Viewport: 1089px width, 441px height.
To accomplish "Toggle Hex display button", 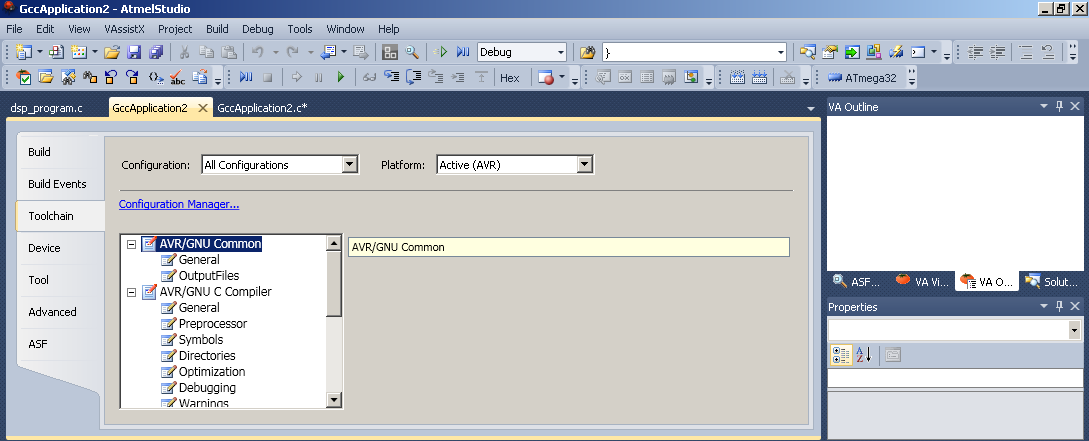I will click(510, 78).
